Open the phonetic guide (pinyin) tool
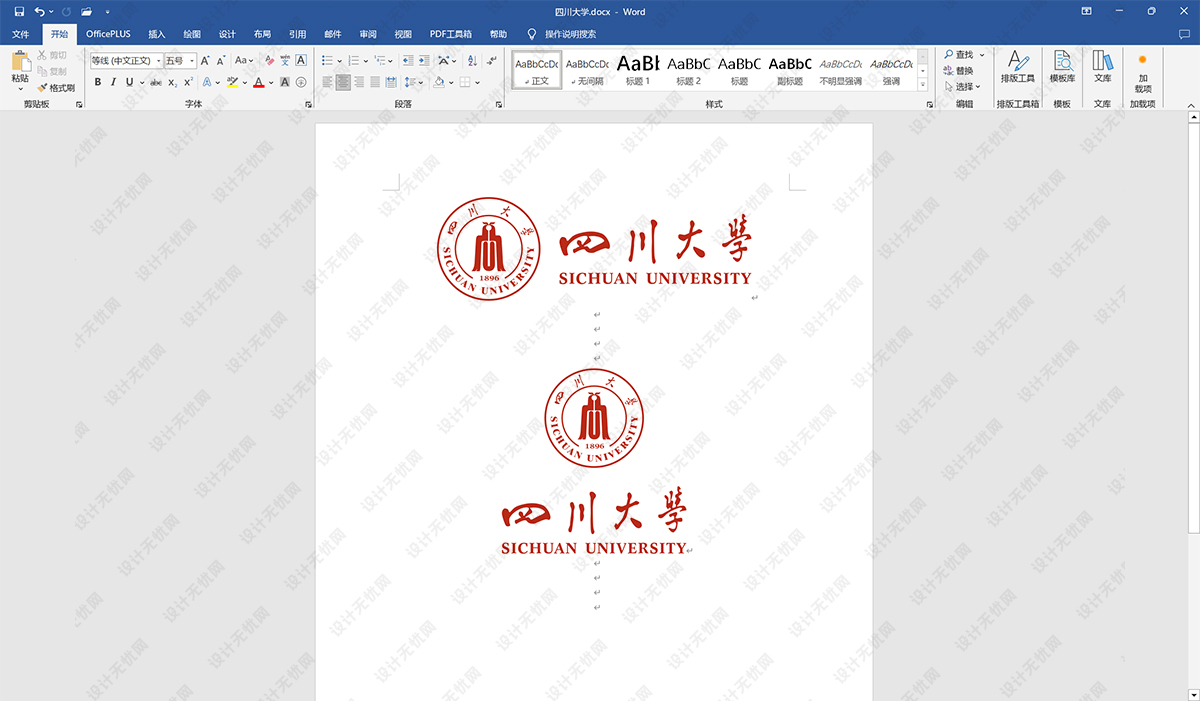 [x=285, y=61]
